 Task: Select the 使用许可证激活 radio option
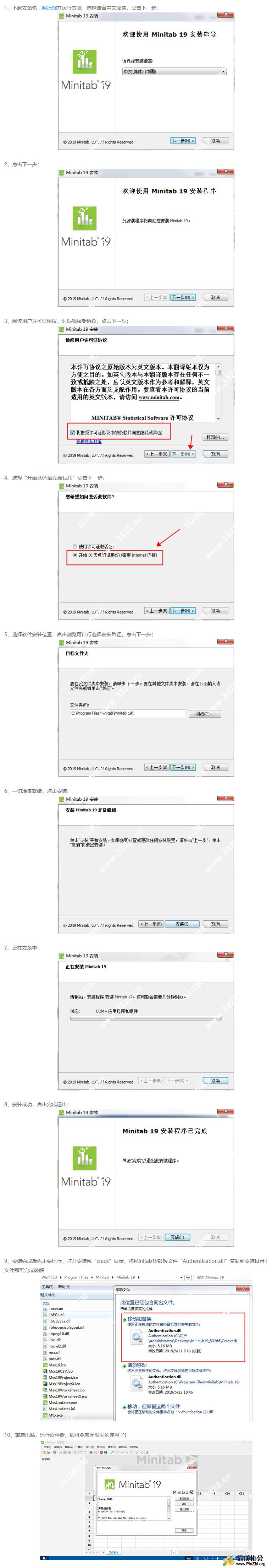tap(75, 547)
